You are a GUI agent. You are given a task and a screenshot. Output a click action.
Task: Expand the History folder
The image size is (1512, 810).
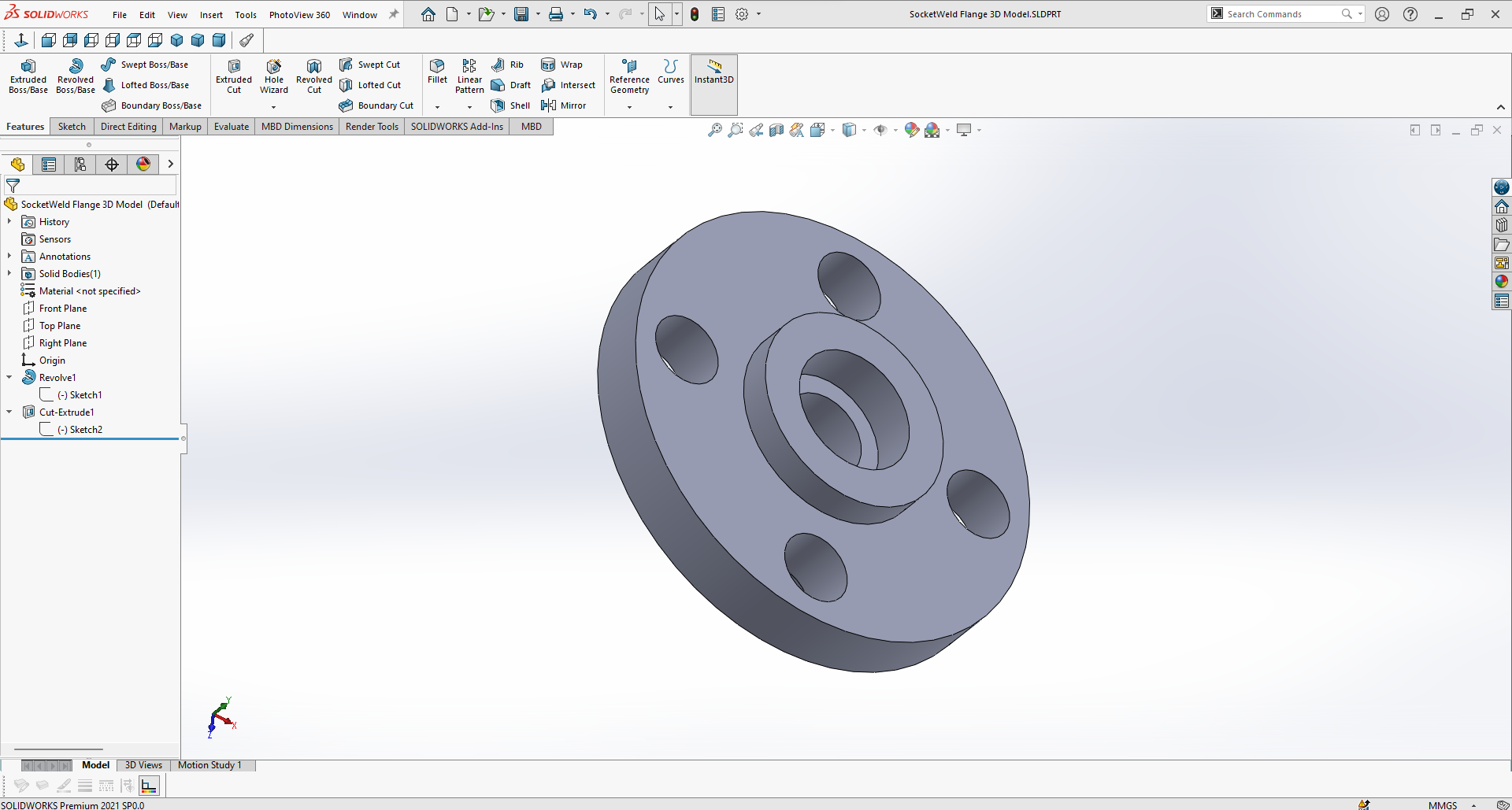coord(9,222)
